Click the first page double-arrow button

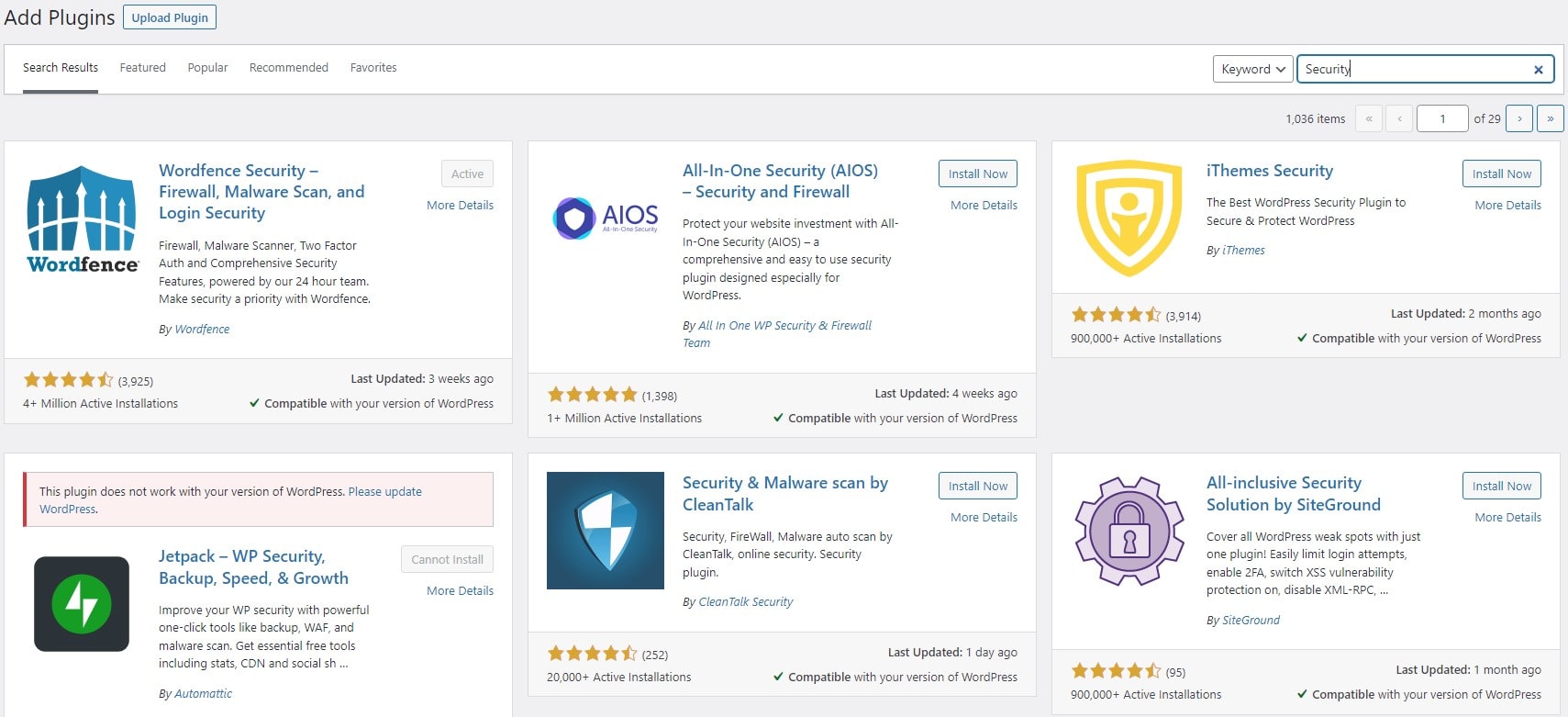coord(1368,118)
